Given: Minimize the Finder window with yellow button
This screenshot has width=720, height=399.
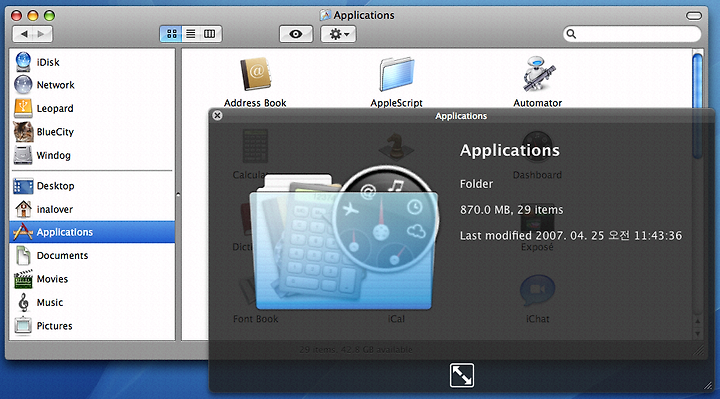Looking at the screenshot, I should coord(33,16).
